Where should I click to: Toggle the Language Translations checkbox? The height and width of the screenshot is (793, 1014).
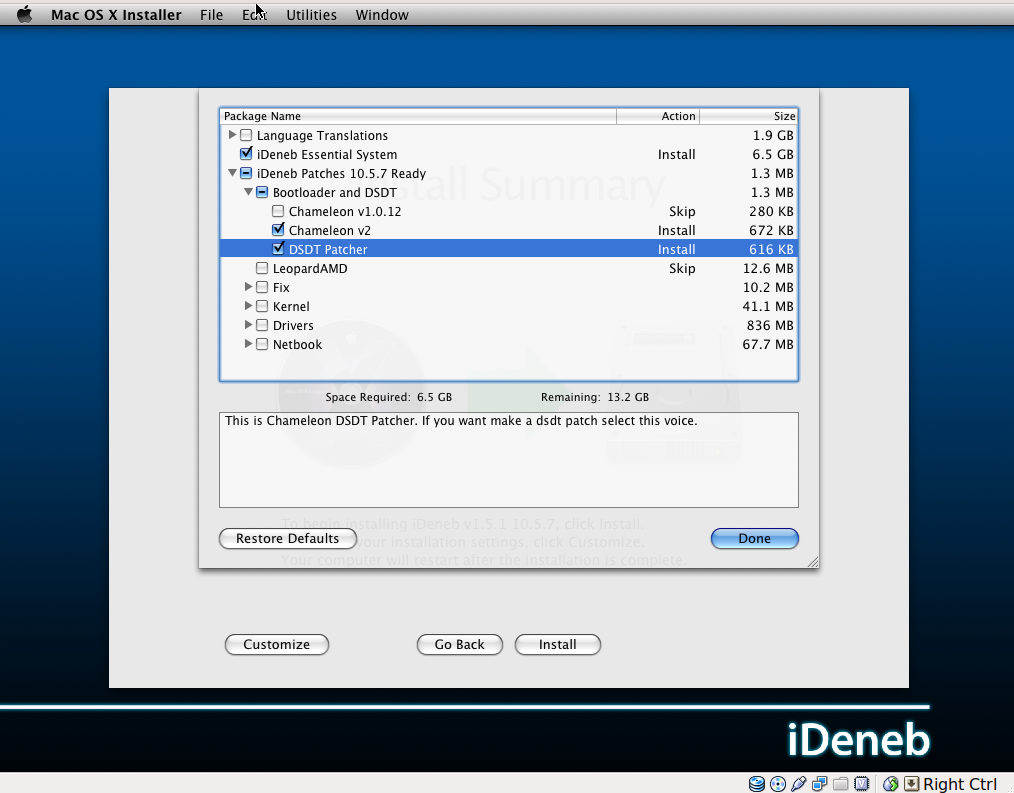coord(246,135)
